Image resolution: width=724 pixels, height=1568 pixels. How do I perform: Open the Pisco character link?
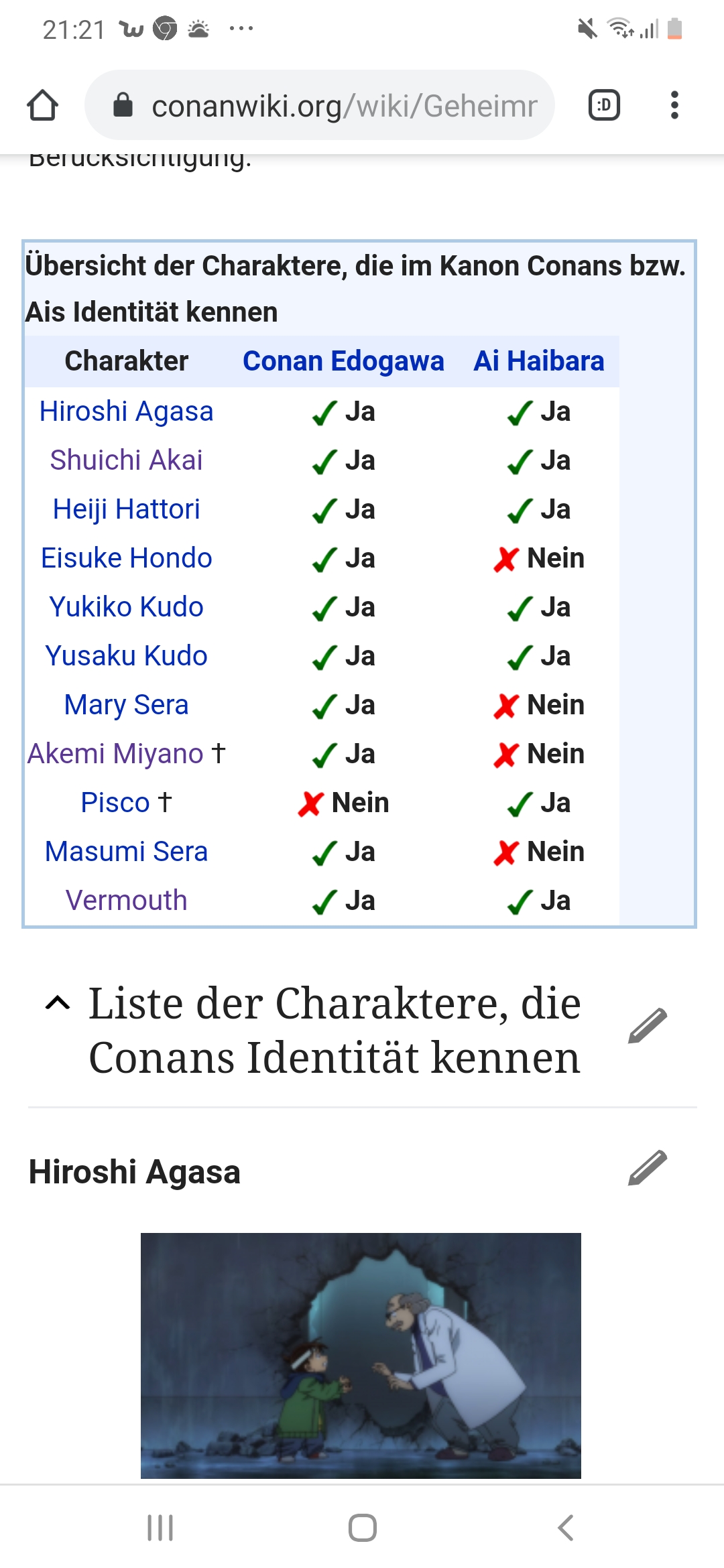(115, 803)
